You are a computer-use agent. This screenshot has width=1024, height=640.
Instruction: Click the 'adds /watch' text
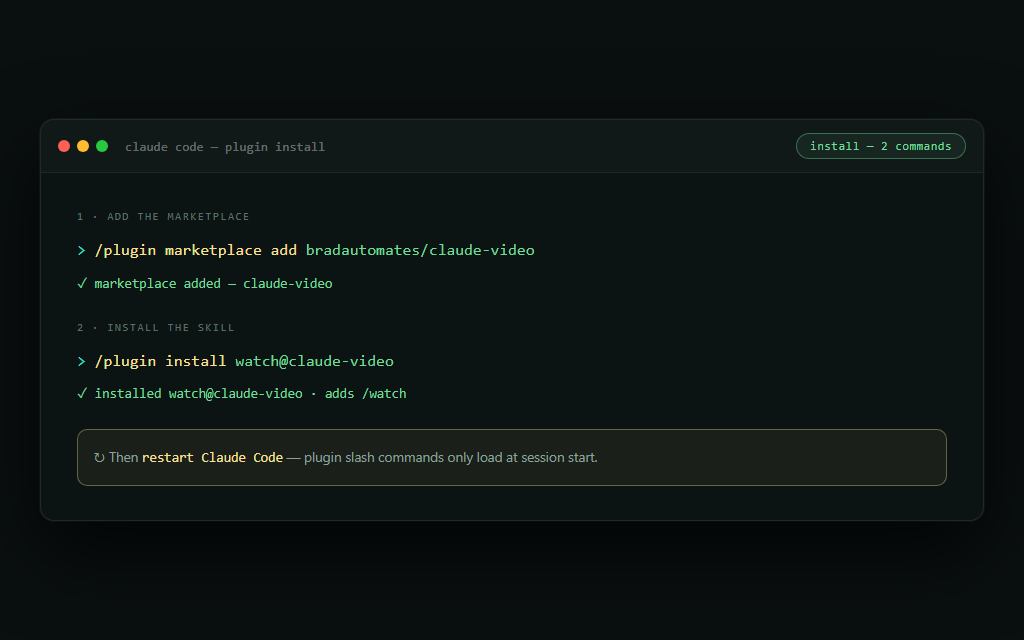(366, 394)
